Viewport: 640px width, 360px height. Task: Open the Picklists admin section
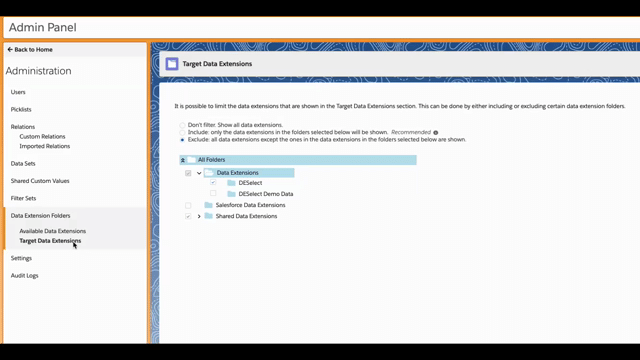21,109
